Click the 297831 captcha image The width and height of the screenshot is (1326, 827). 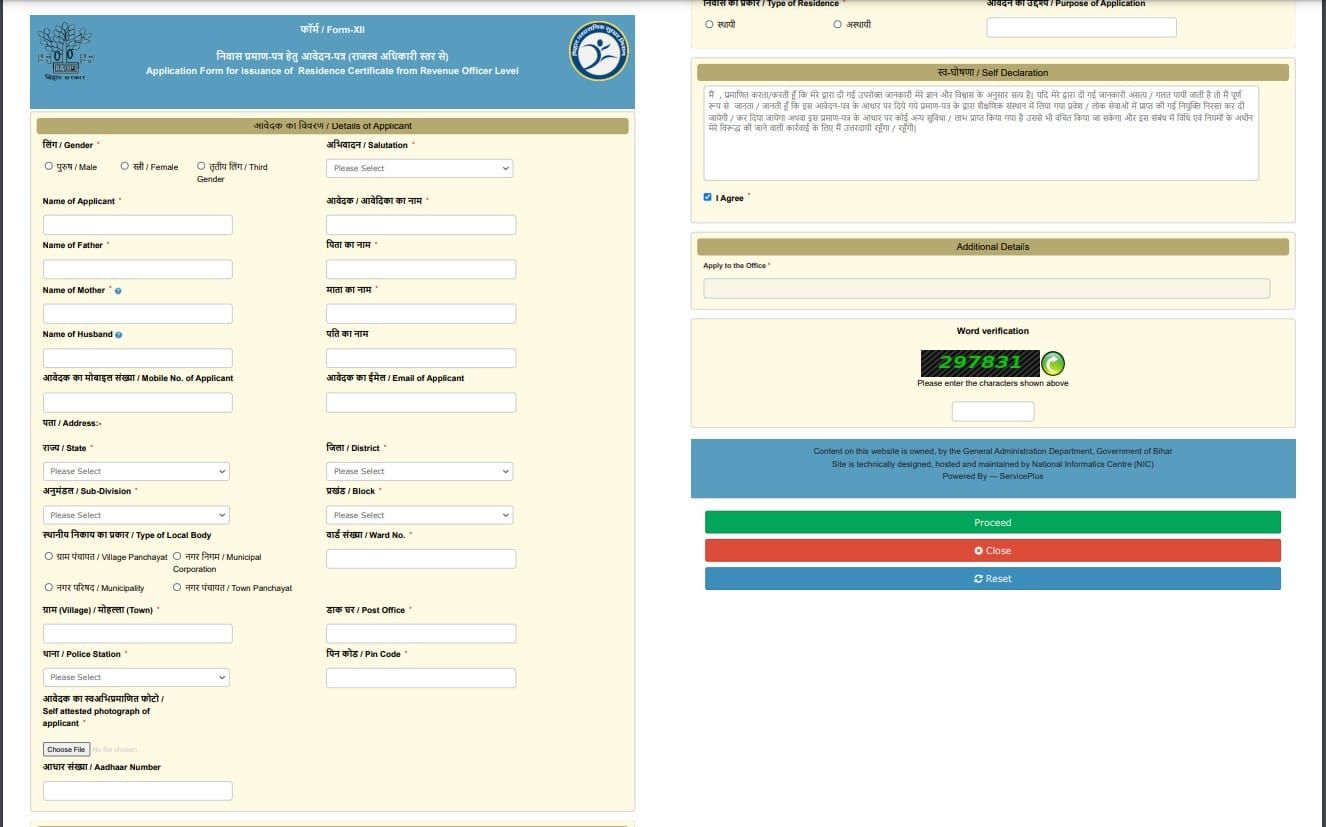979,362
